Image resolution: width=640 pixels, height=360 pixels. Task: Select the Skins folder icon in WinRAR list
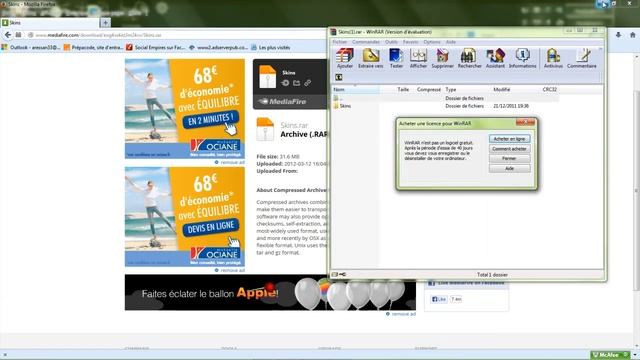[x=336, y=106]
